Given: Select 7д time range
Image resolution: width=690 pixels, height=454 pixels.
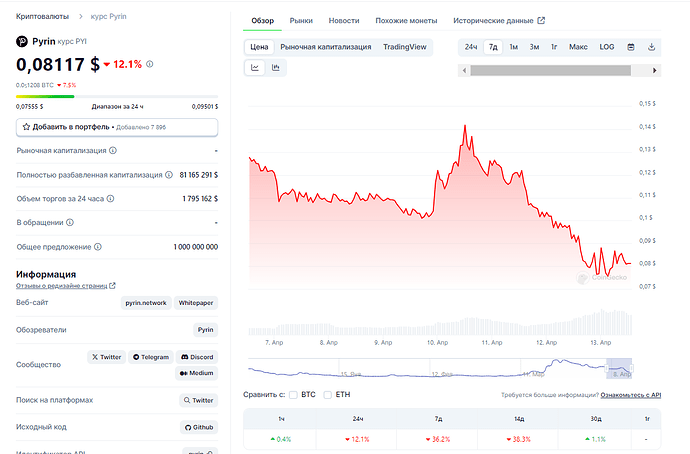Looking at the screenshot, I should 493,47.
